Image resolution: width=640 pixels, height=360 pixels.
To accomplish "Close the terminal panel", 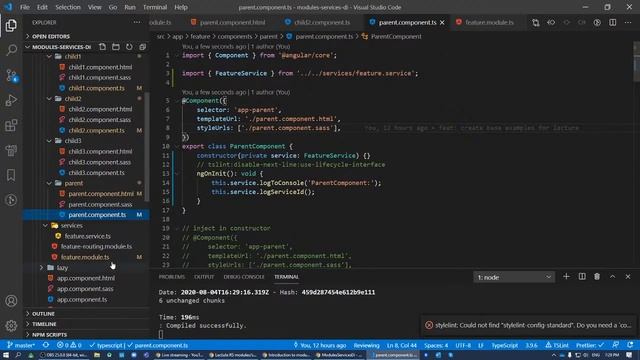I will [628, 277].
